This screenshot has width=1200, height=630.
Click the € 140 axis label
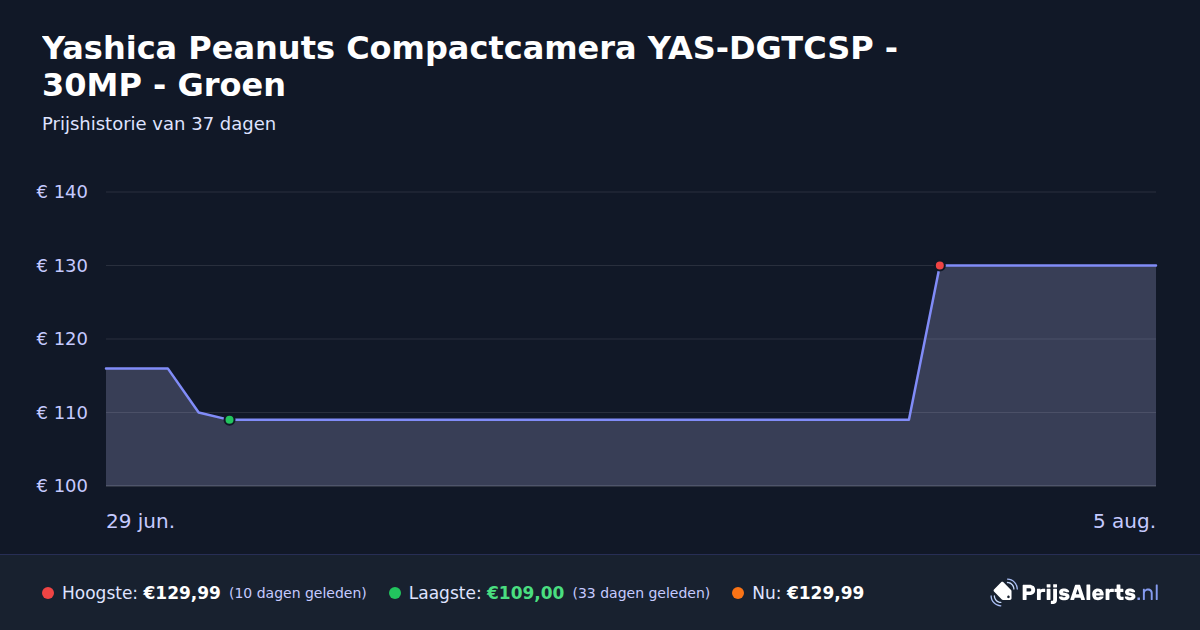pos(62,192)
